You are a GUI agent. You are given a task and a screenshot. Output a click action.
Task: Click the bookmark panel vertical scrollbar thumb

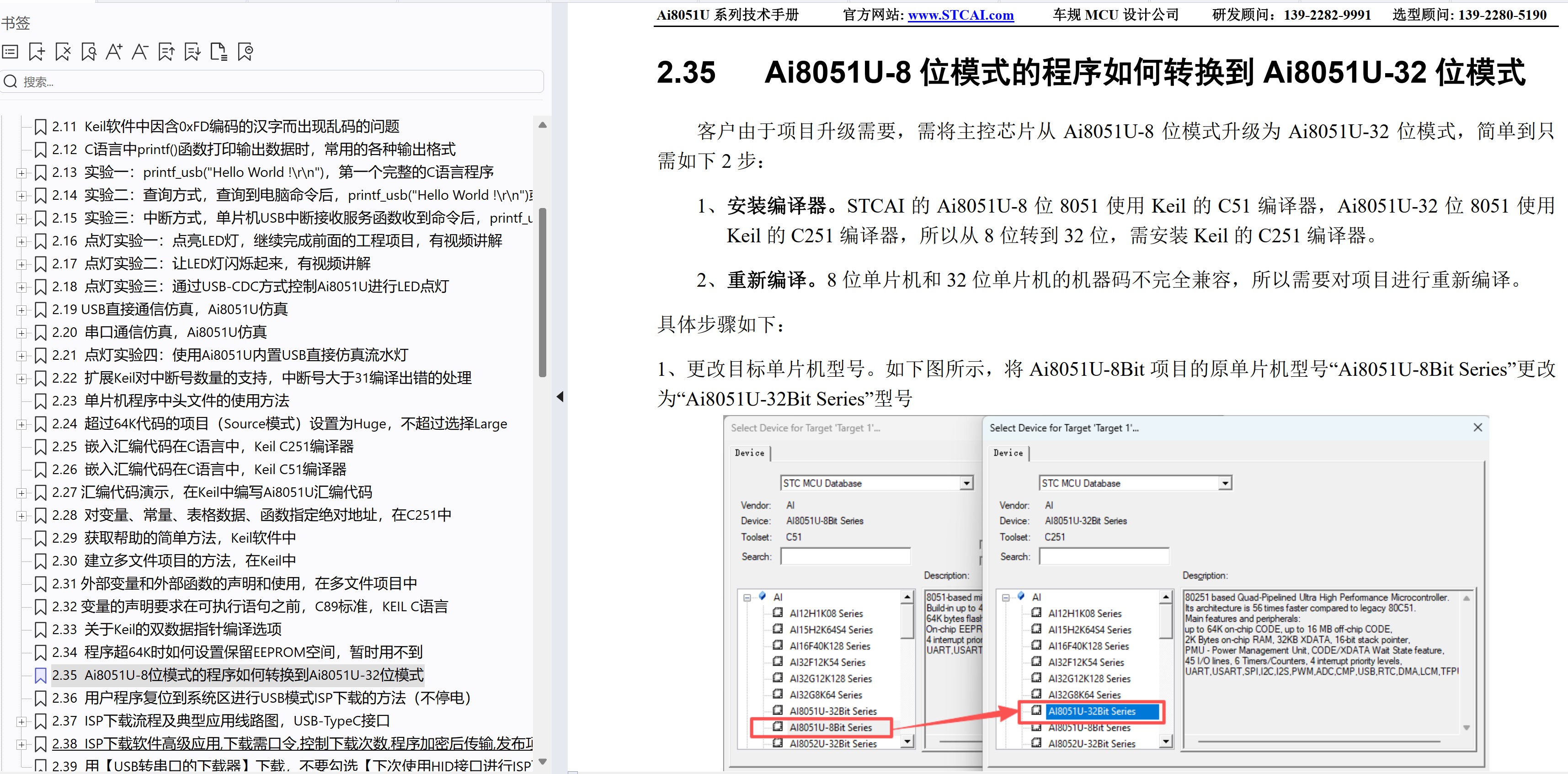coord(542,292)
